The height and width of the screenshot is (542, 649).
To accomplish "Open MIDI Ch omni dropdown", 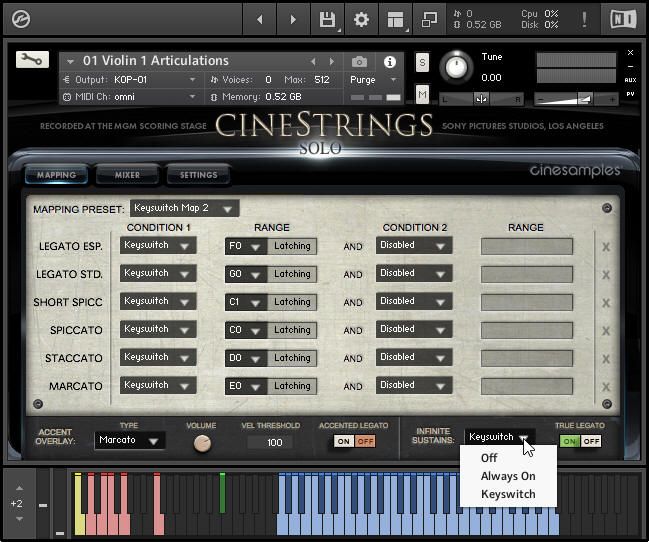I will (x=156, y=97).
